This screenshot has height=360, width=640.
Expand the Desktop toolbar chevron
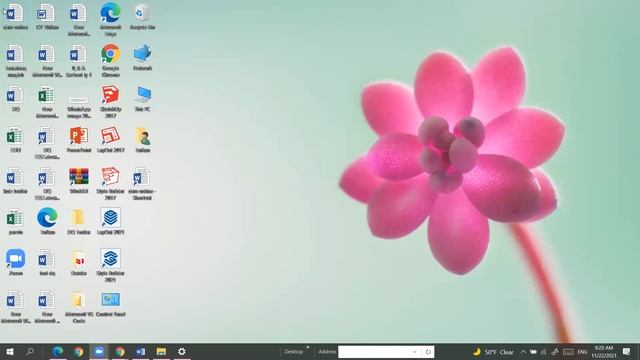308,348
